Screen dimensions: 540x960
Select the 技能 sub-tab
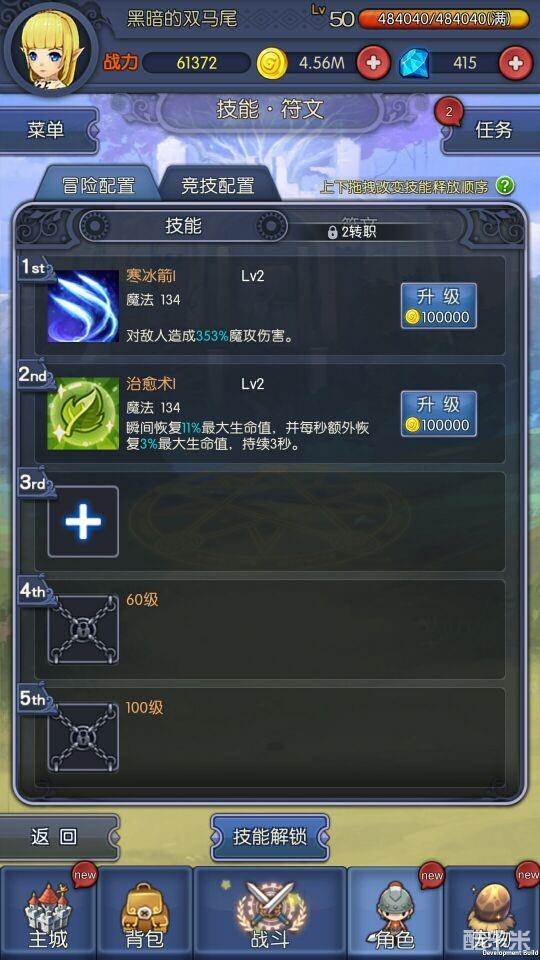tap(184, 225)
